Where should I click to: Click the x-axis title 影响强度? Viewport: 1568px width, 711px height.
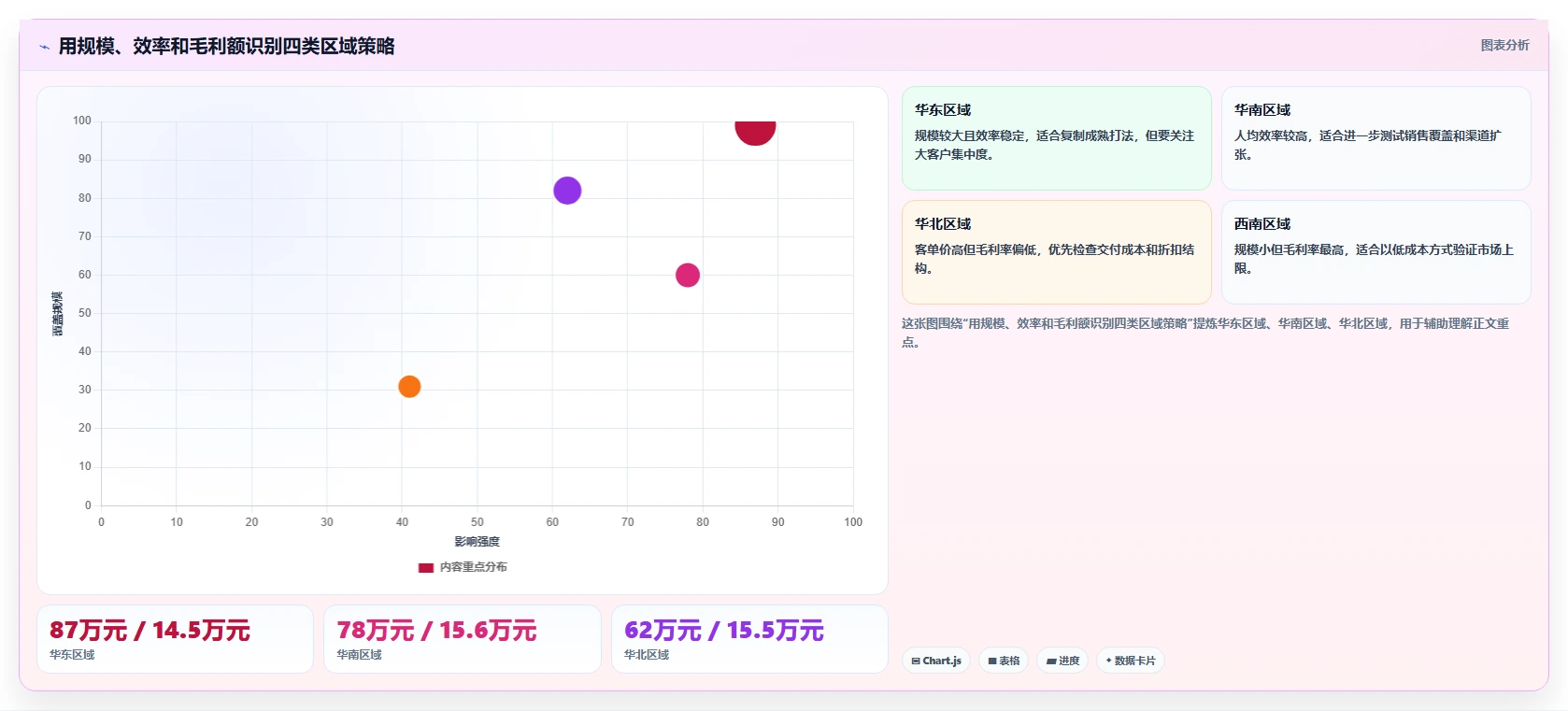coord(478,542)
